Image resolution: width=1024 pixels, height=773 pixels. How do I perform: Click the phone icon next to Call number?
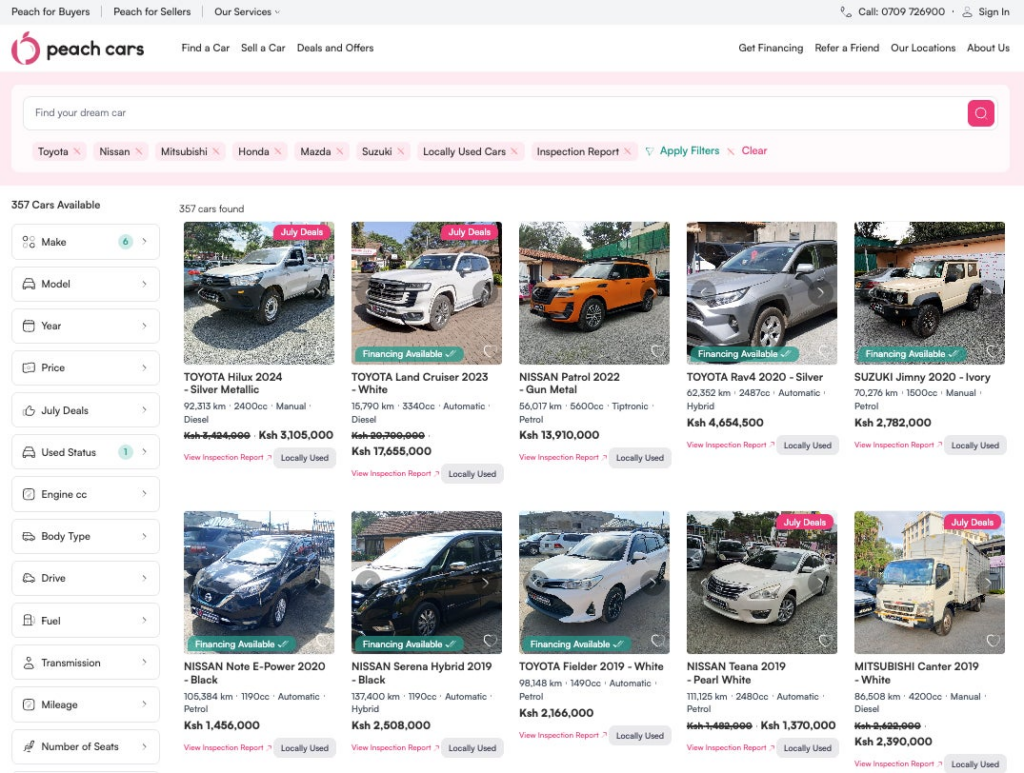point(846,12)
